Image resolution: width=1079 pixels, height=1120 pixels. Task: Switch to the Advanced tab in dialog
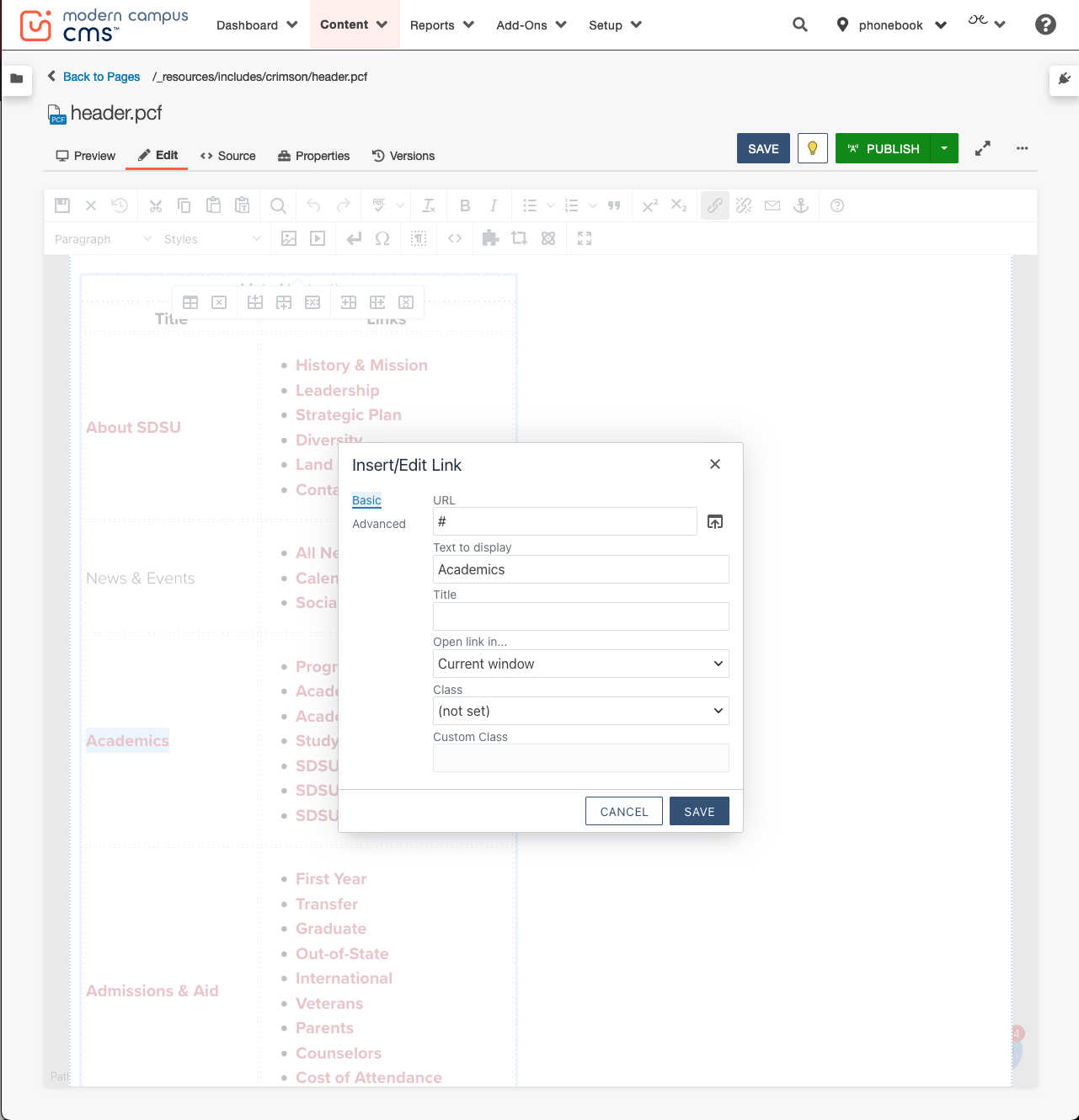click(x=379, y=524)
